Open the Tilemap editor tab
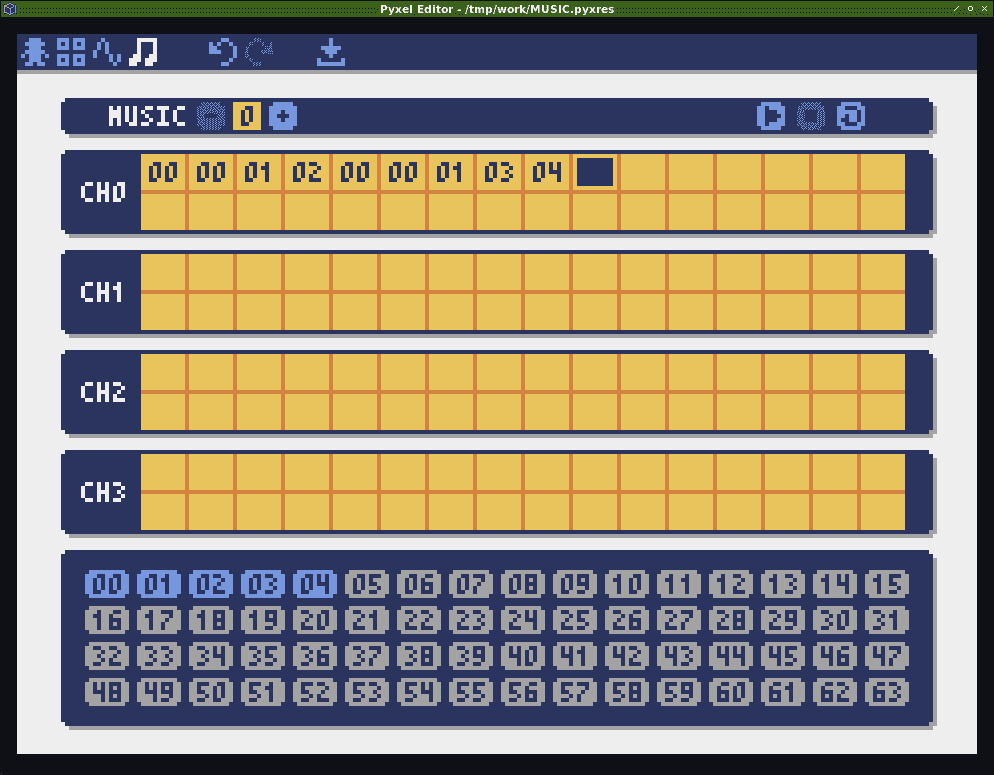 71,52
